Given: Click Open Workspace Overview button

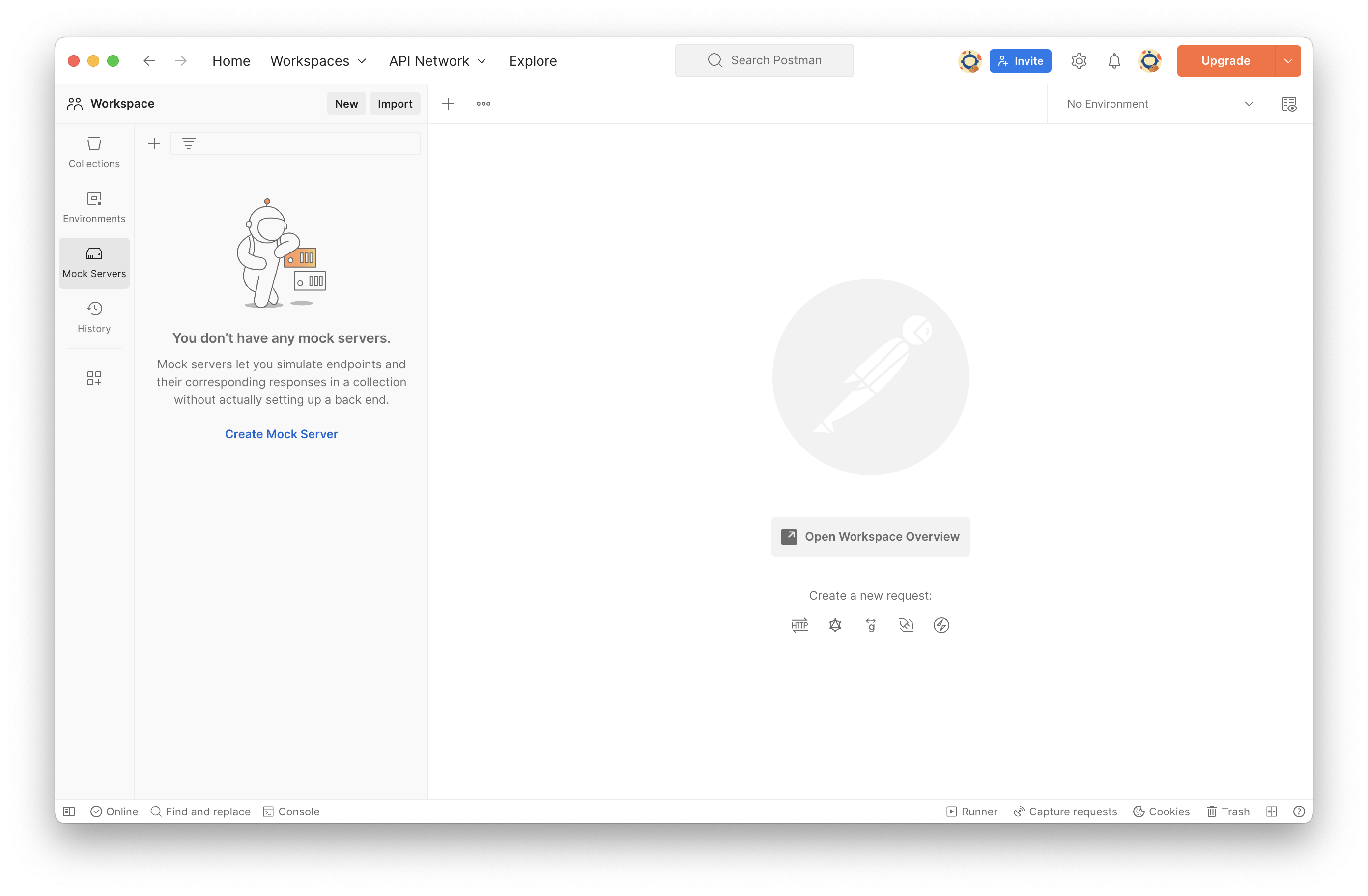Looking at the screenshot, I should click(870, 536).
